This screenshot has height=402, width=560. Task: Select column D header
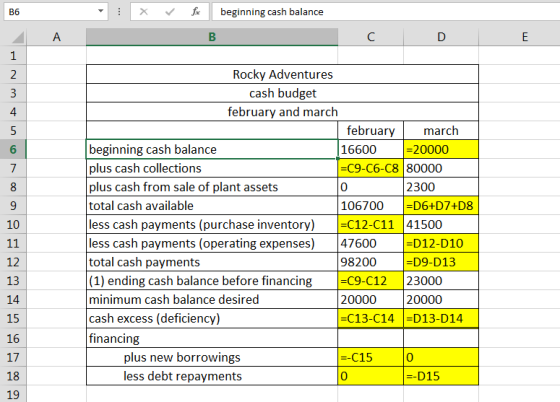441,37
